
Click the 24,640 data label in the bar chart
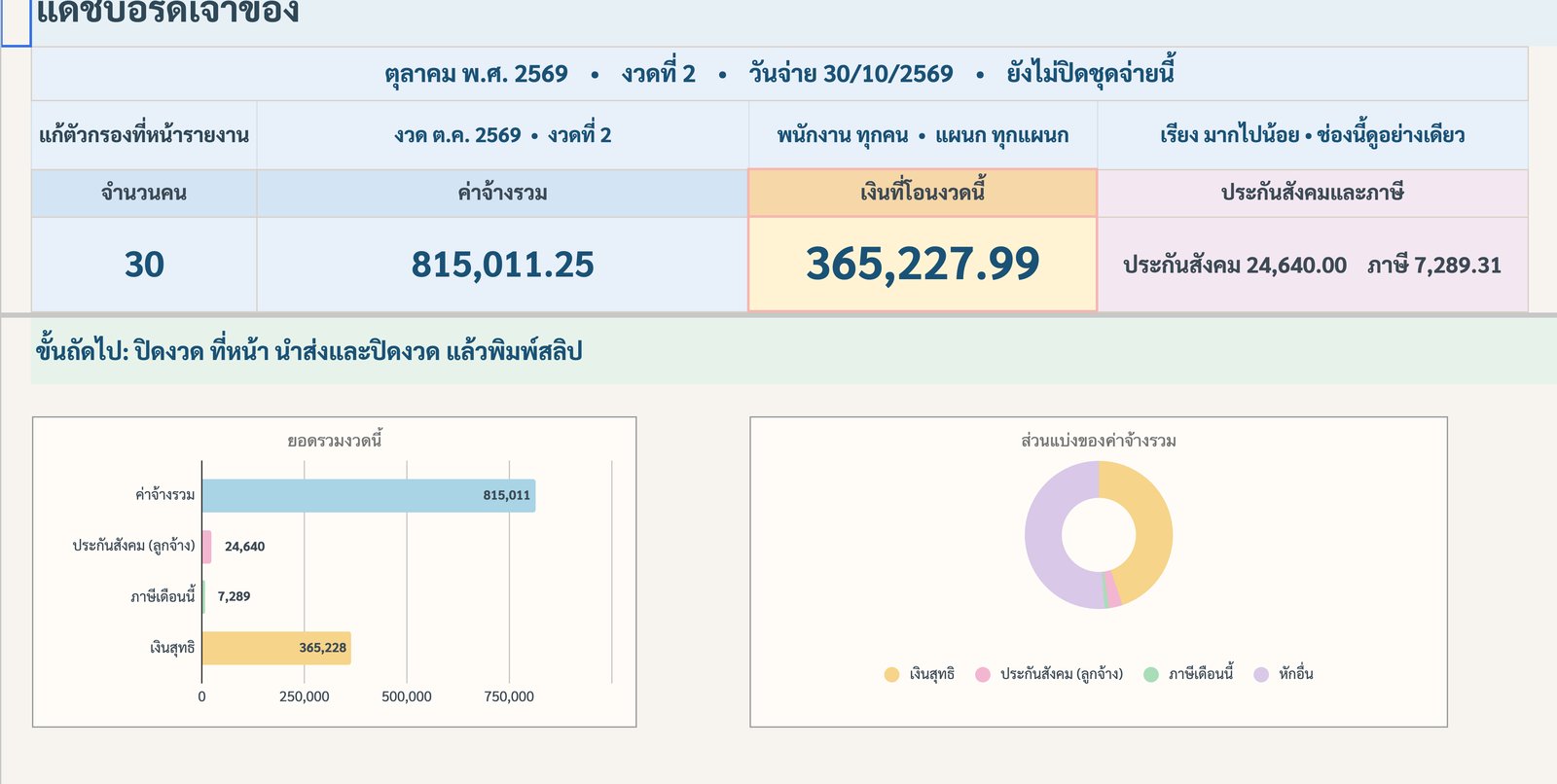click(x=244, y=547)
